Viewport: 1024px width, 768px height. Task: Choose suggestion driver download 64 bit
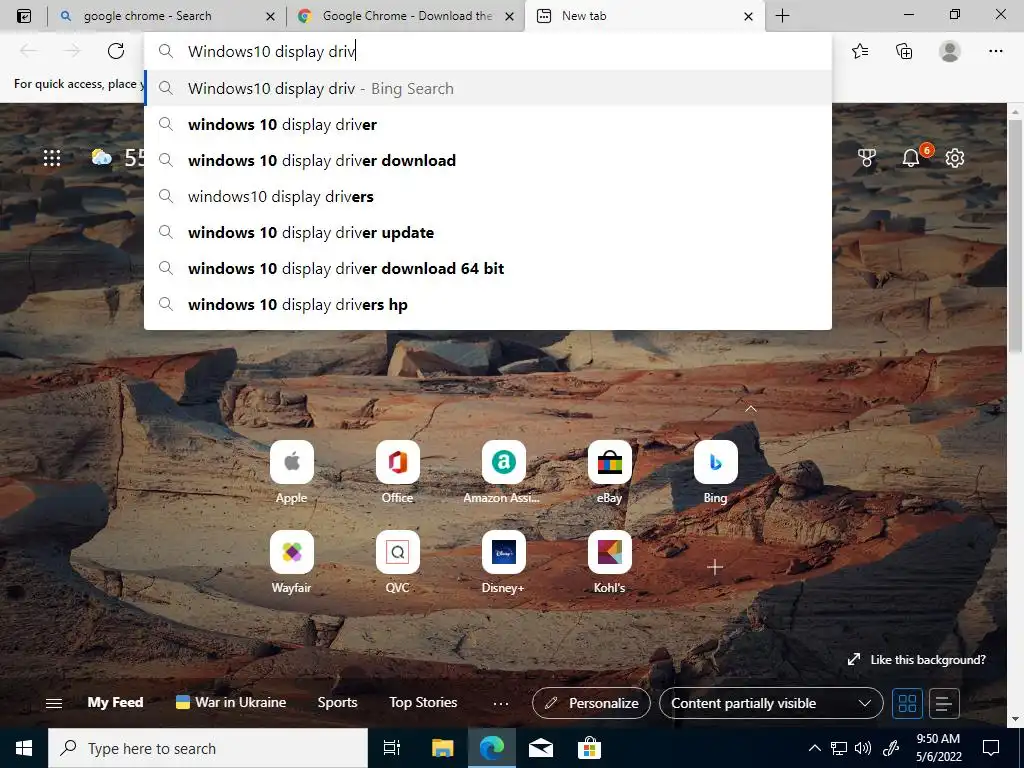click(488, 268)
